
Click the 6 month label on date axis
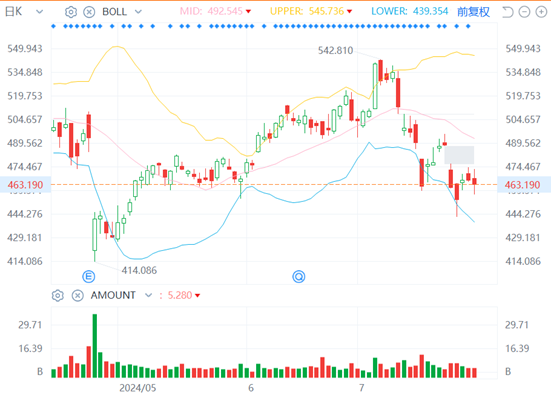[251, 388]
